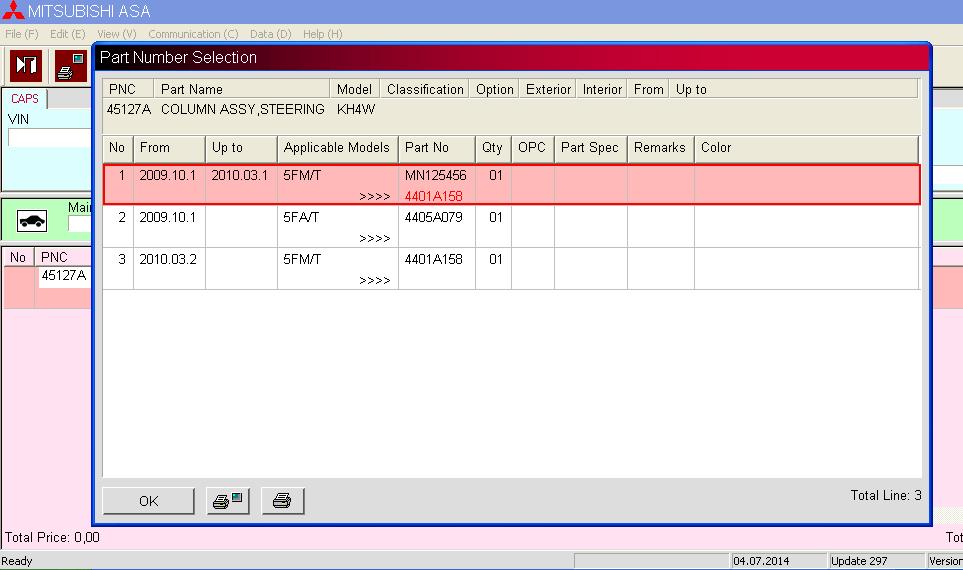Click the red superseding number 4401A158

[x=433, y=197]
